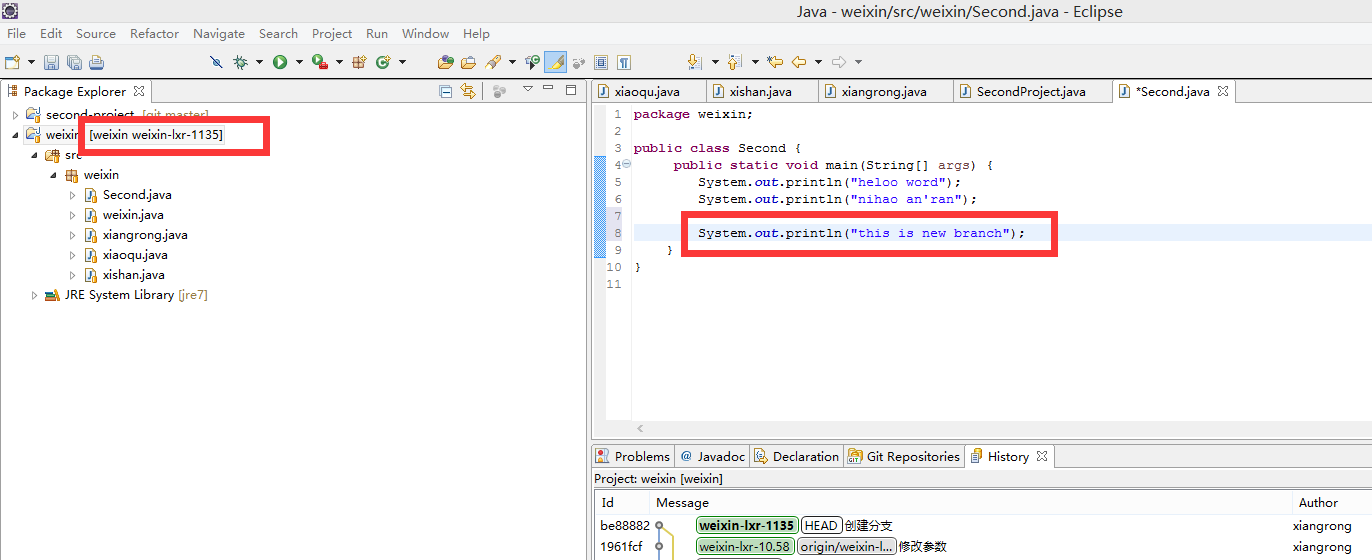Click the New Java Package icon
The image size is (1372, 560).
pyautogui.click(x=360, y=62)
